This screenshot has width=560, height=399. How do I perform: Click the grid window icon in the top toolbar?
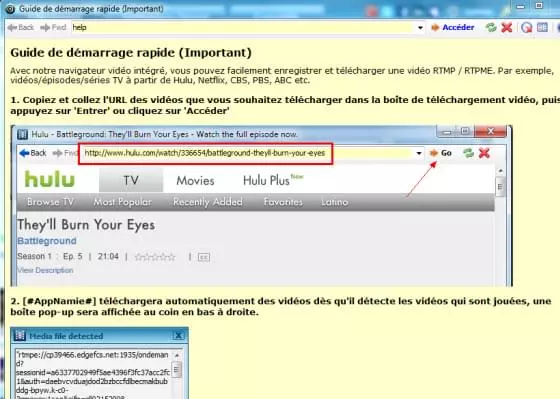[x=542, y=28]
